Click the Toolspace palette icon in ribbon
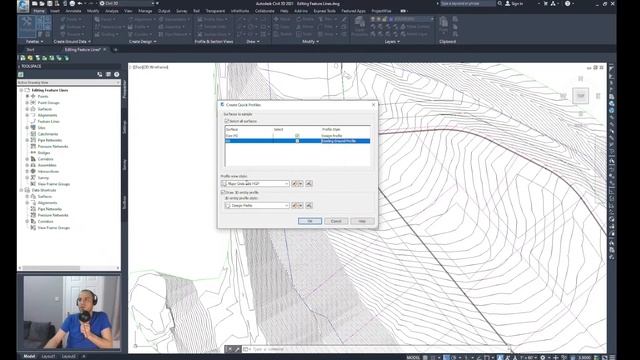This screenshot has height=360, width=640. click(27, 26)
